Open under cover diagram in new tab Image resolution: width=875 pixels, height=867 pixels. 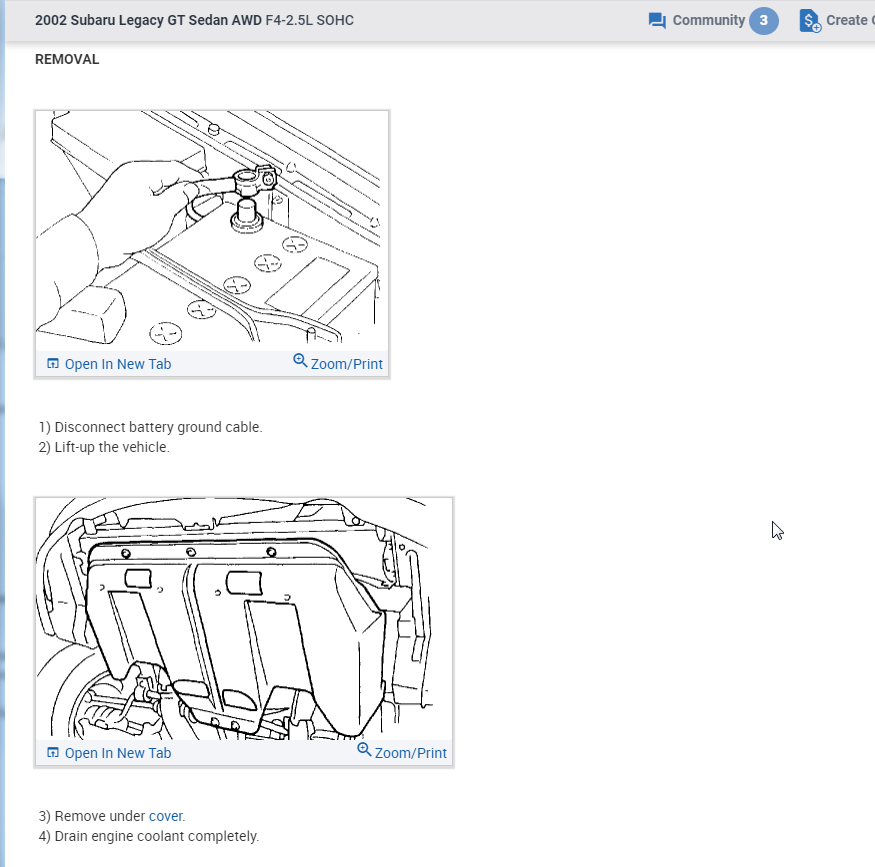coord(118,753)
